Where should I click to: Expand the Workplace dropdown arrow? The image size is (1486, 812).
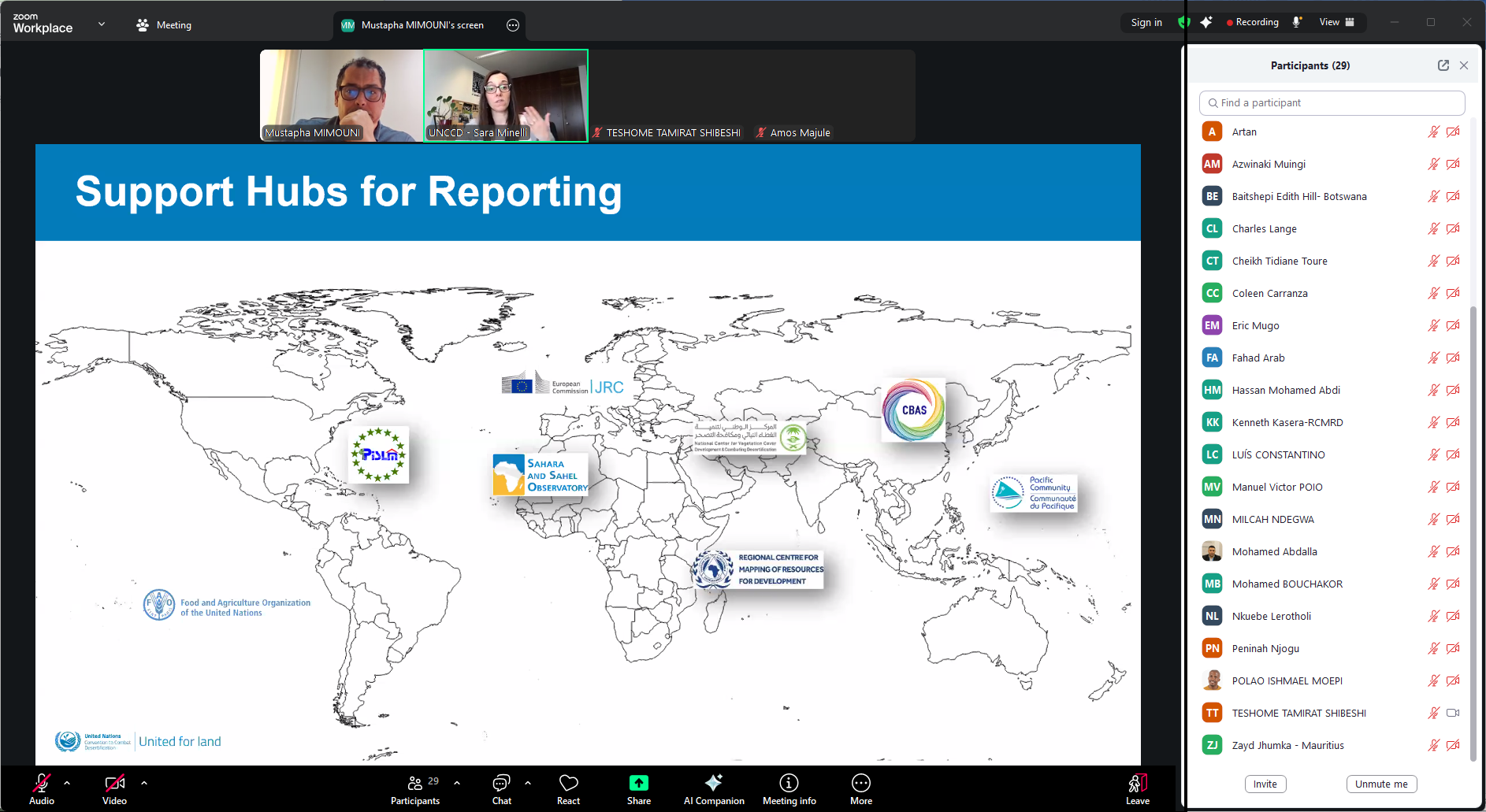click(101, 24)
